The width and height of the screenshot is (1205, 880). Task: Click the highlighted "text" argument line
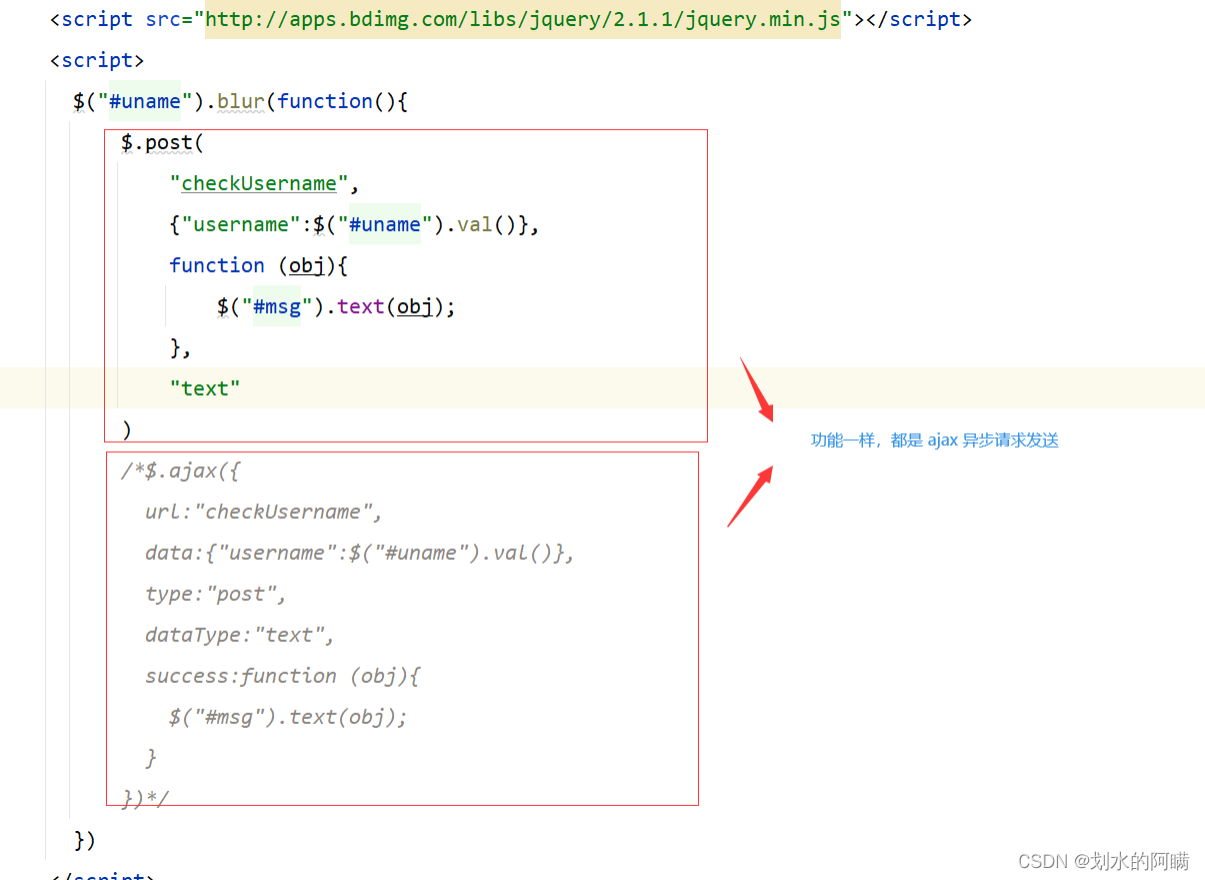coord(205,388)
